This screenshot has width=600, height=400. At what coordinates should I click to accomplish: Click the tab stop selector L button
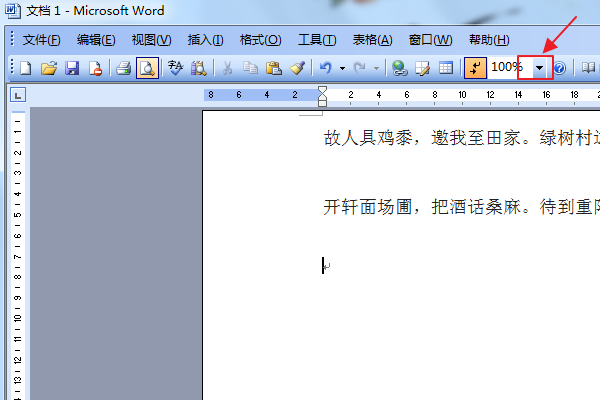click(18, 95)
